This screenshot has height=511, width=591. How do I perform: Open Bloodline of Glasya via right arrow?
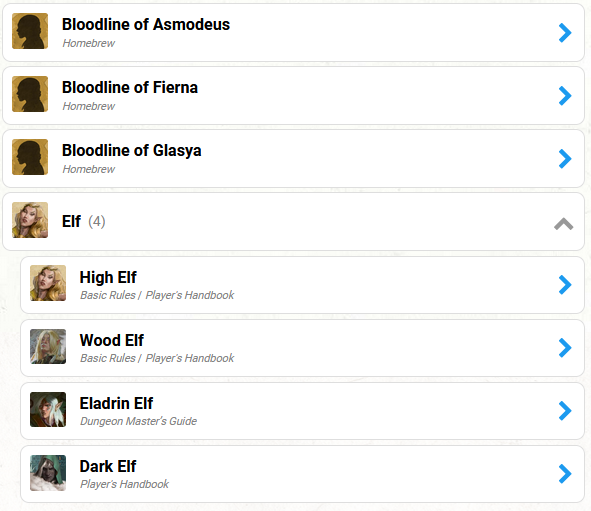(565, 159)
